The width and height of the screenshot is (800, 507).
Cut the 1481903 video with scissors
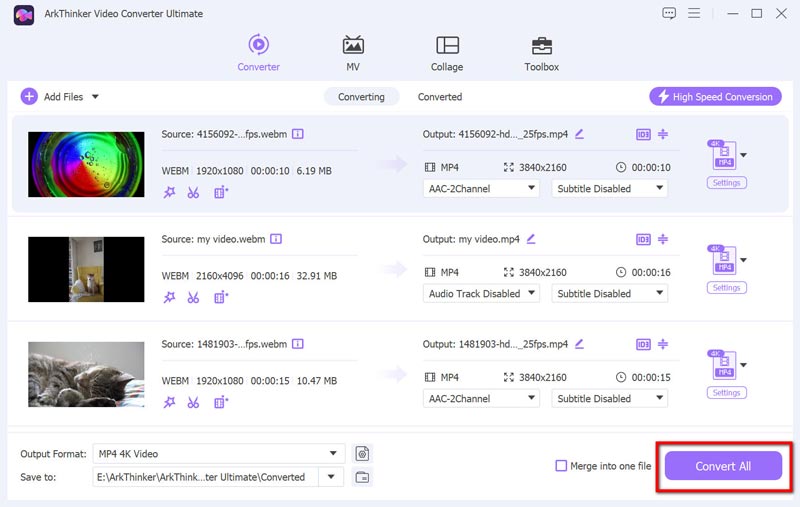[x=193, y=402]
